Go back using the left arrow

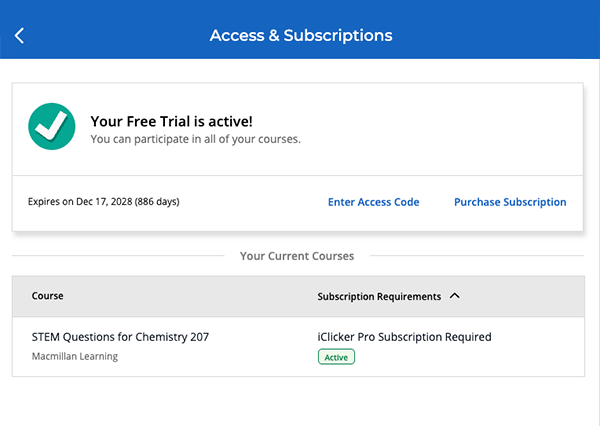click(19, 36)
